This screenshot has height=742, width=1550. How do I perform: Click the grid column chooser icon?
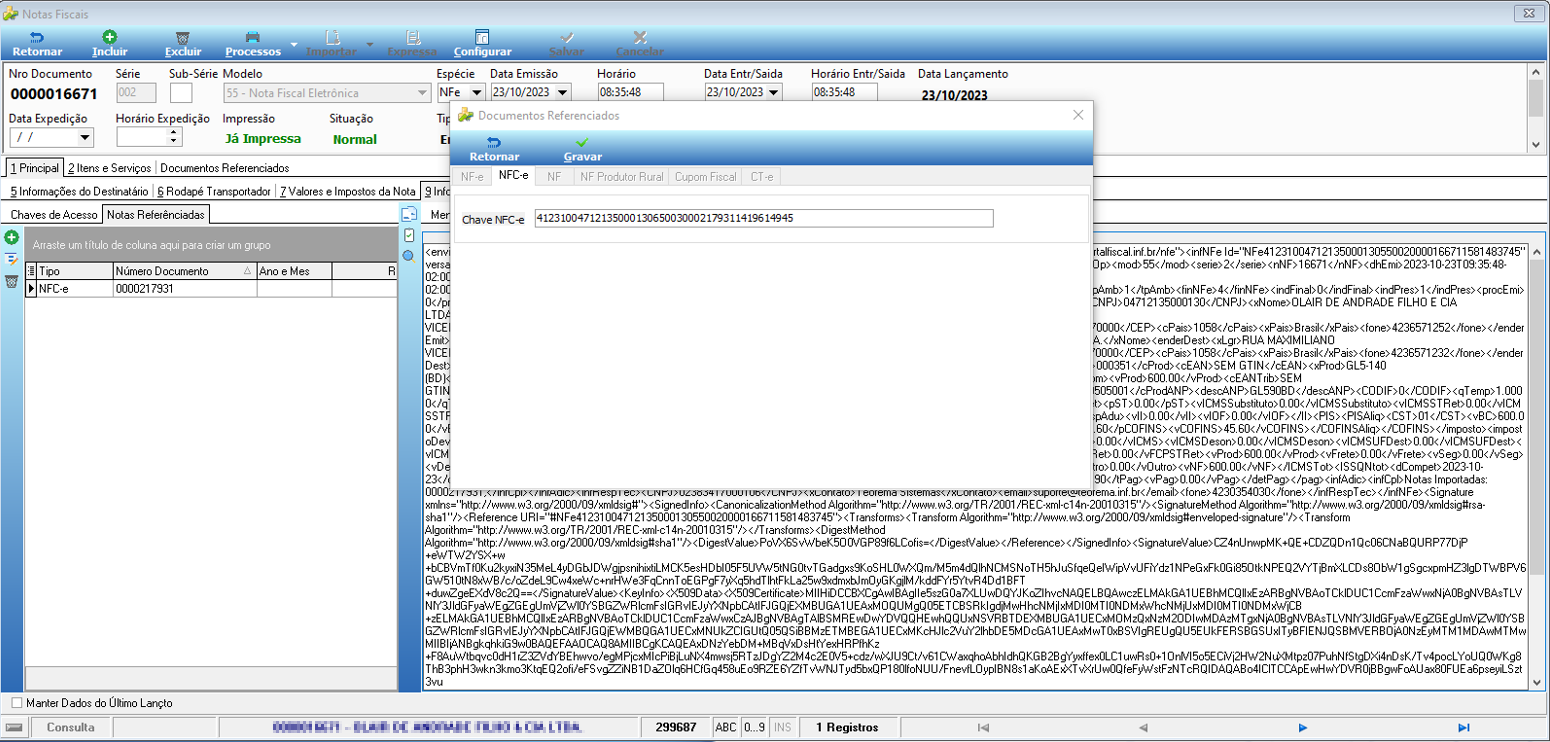pos(31,271)
